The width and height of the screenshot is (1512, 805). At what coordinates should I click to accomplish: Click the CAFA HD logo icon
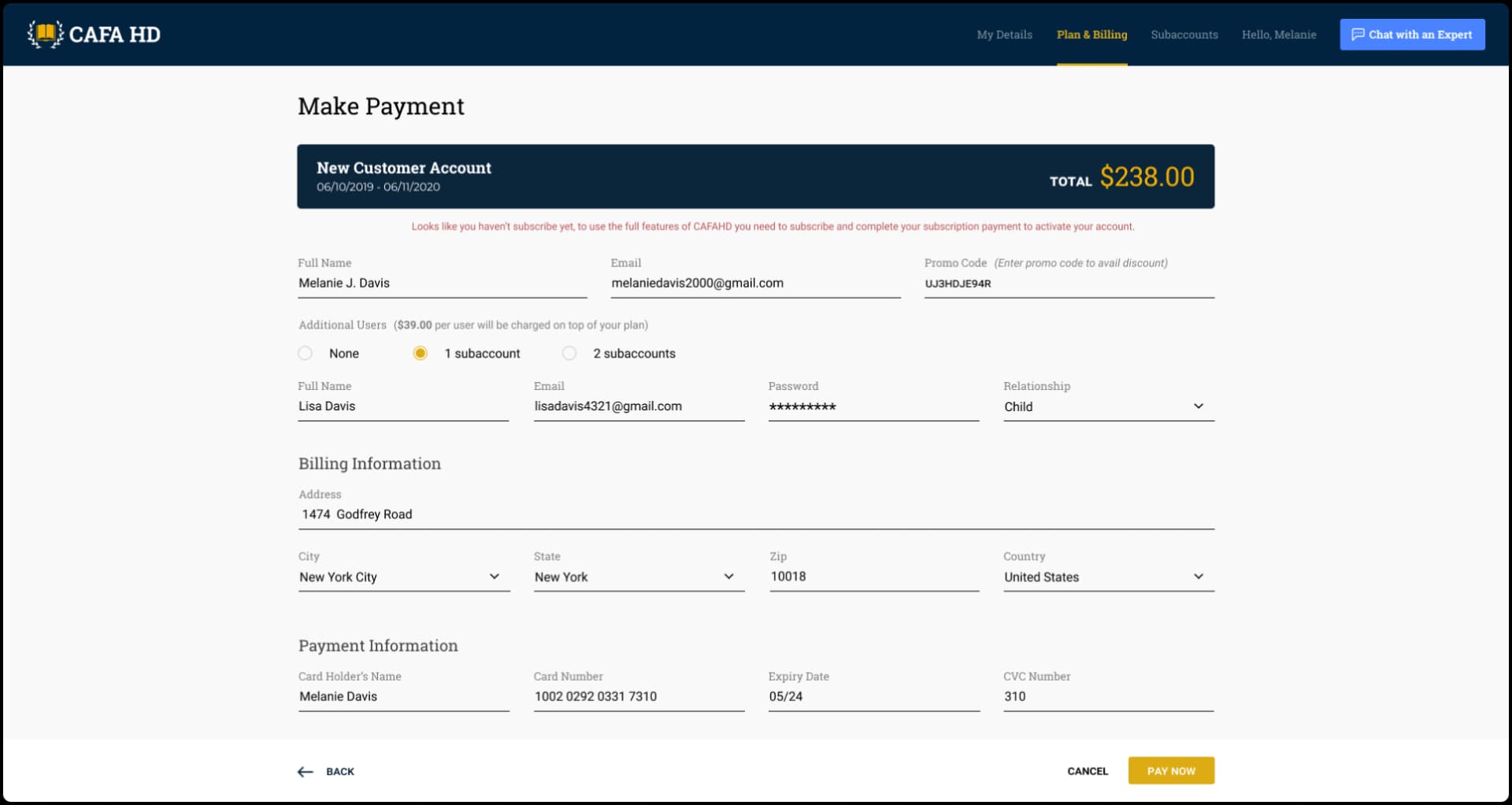[x=45, y=34]
